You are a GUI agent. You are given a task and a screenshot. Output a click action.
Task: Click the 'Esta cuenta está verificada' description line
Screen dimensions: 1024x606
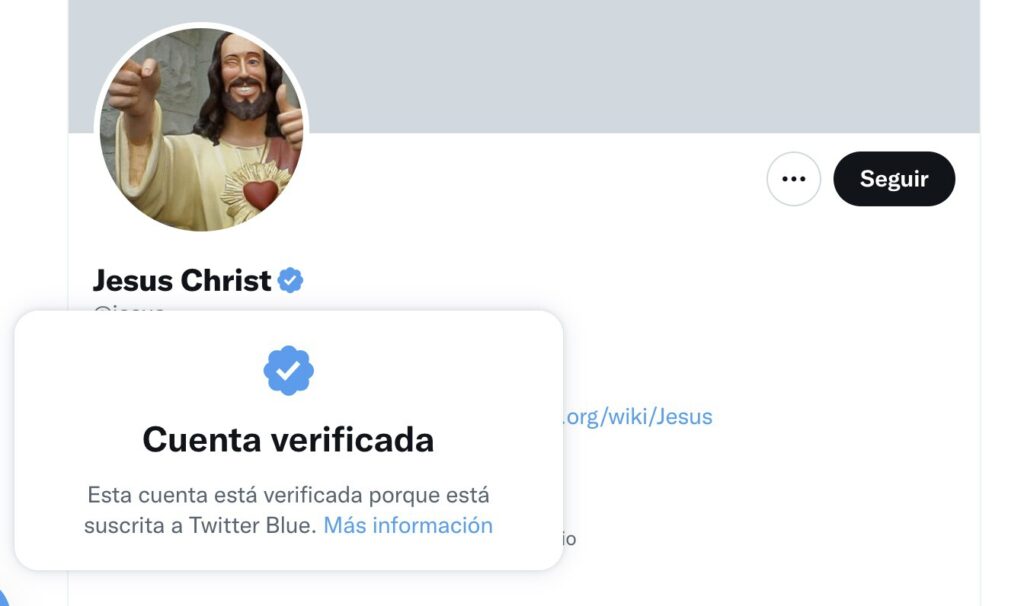tap(288, 495)
